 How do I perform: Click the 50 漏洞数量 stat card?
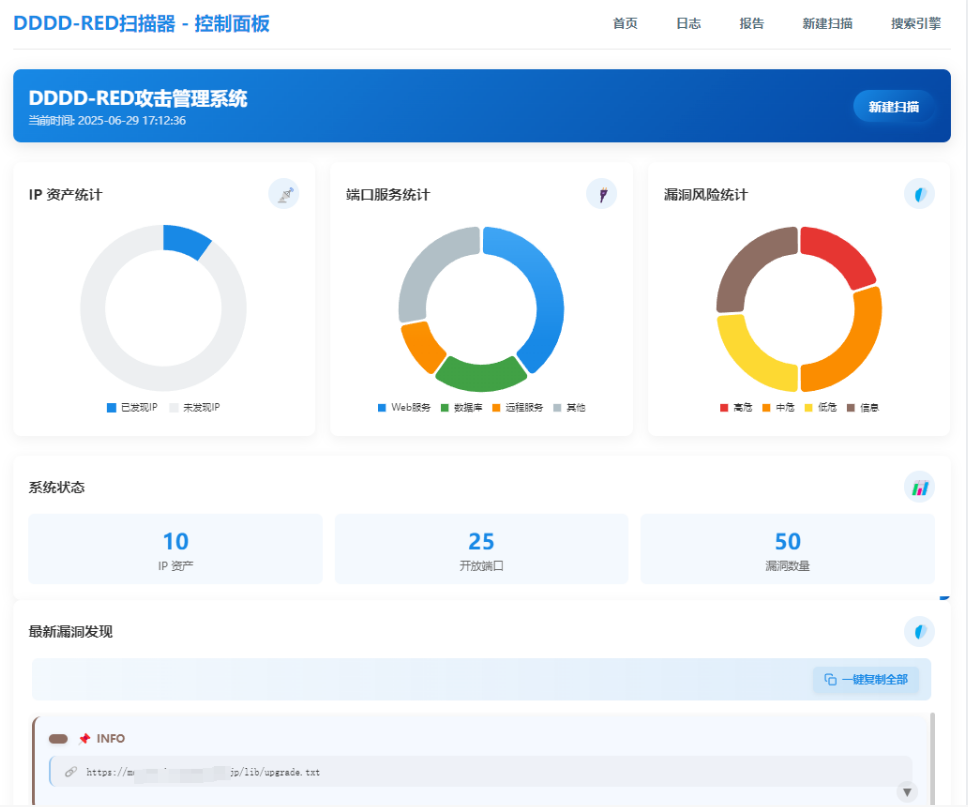point(788,549)
